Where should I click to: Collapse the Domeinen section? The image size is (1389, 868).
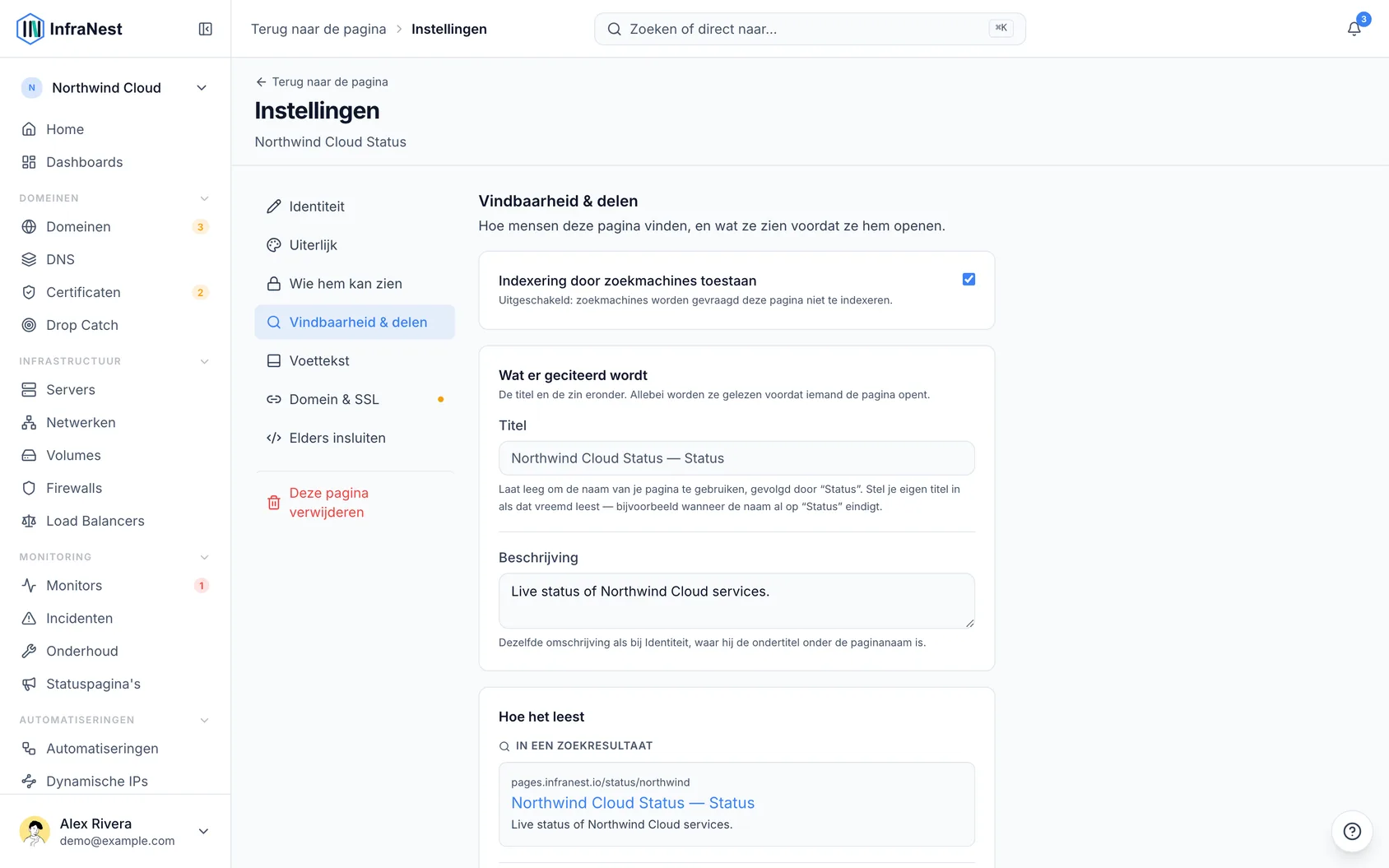pos(205,198)
